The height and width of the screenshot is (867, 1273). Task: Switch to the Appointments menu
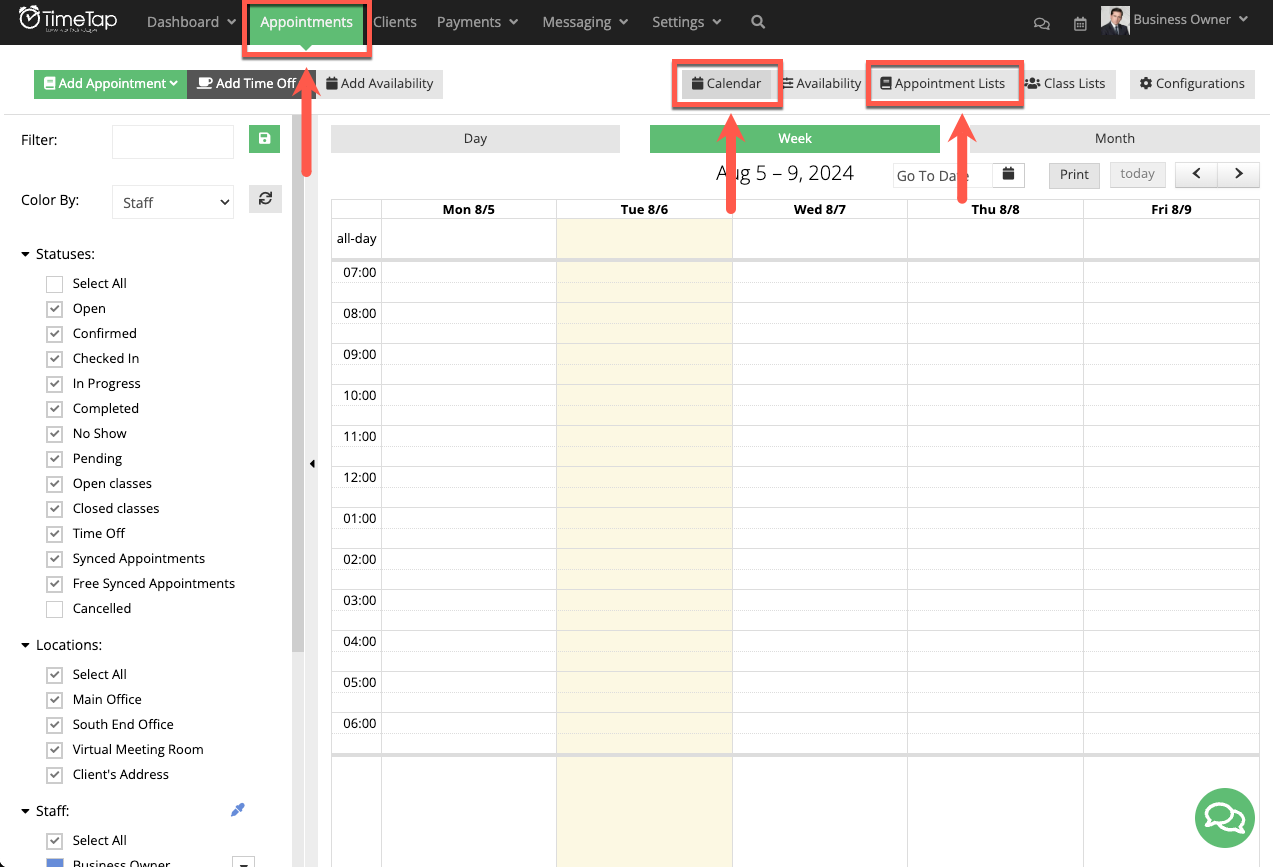point(306,21)
